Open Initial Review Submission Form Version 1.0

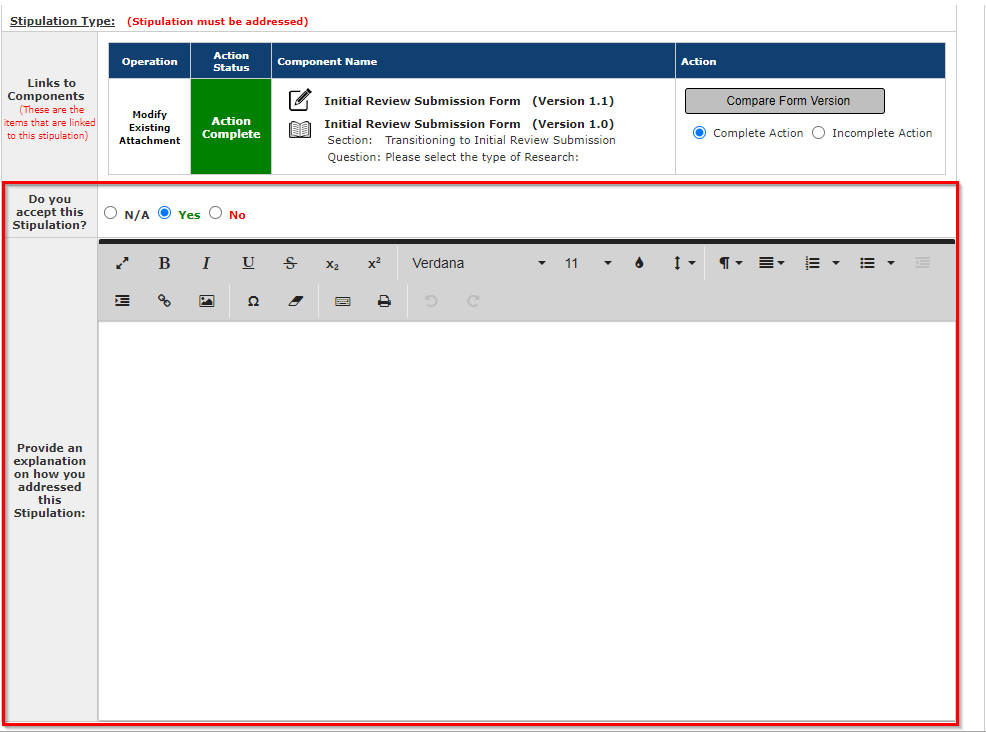(x=468, y=124)
